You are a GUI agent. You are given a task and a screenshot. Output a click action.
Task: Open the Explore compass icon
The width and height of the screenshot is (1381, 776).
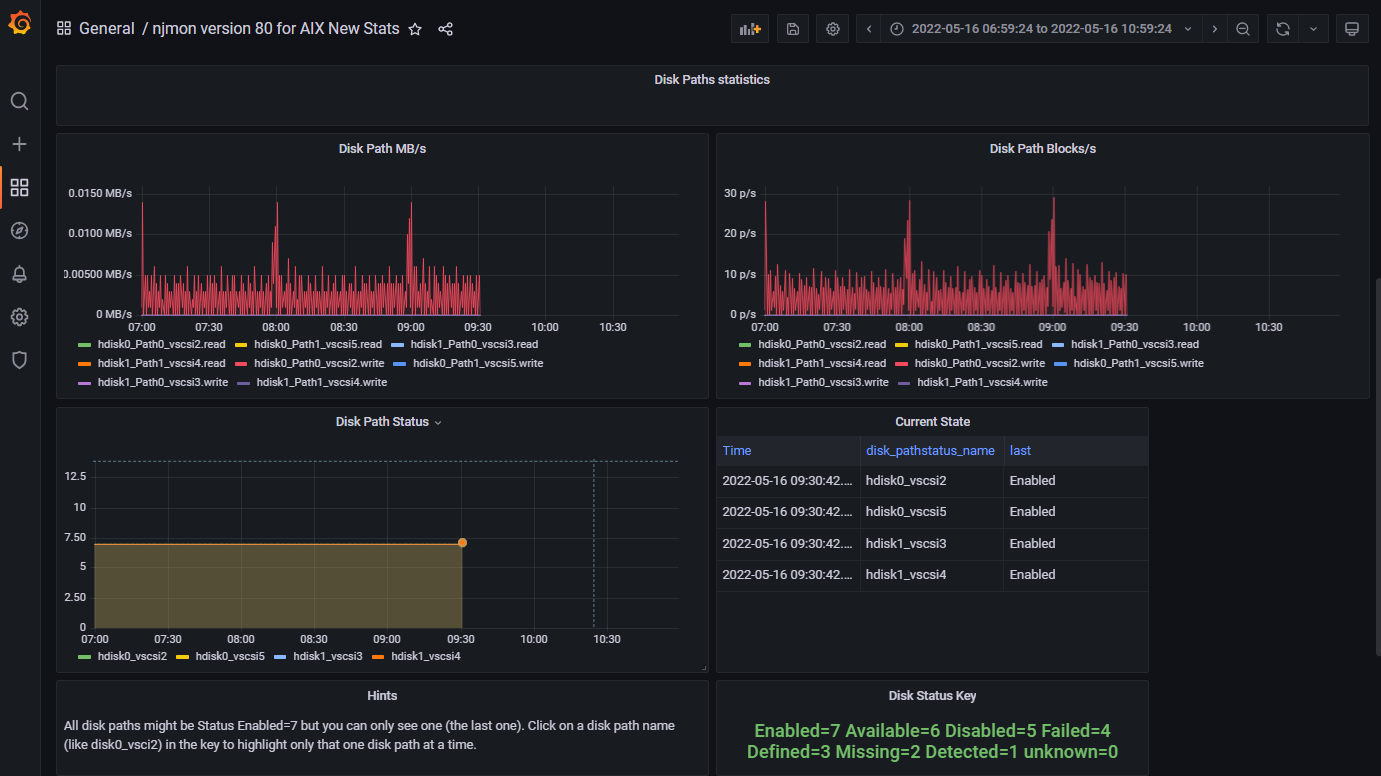[19, 231]
